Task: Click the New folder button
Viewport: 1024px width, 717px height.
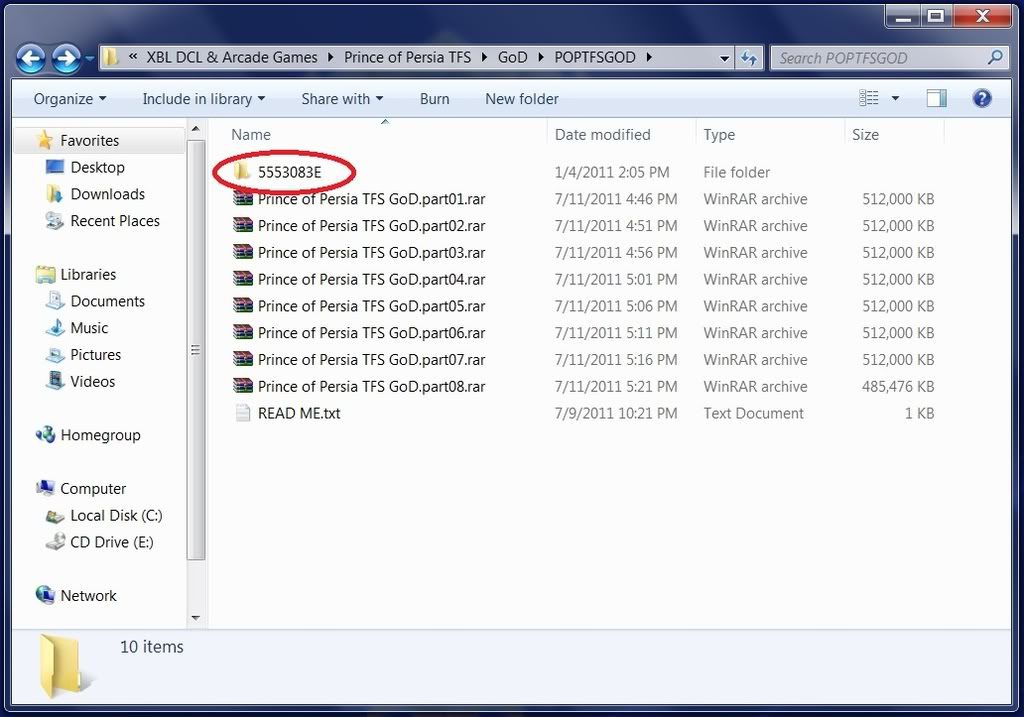Action: click(522, 99)
